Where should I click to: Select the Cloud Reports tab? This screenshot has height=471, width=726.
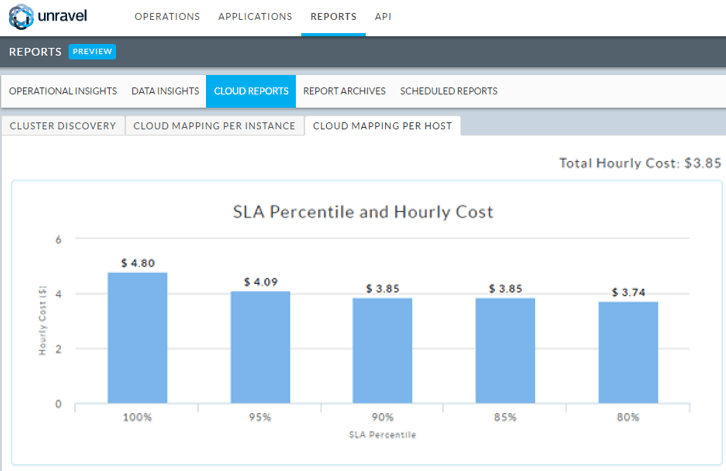pos(251,91)
